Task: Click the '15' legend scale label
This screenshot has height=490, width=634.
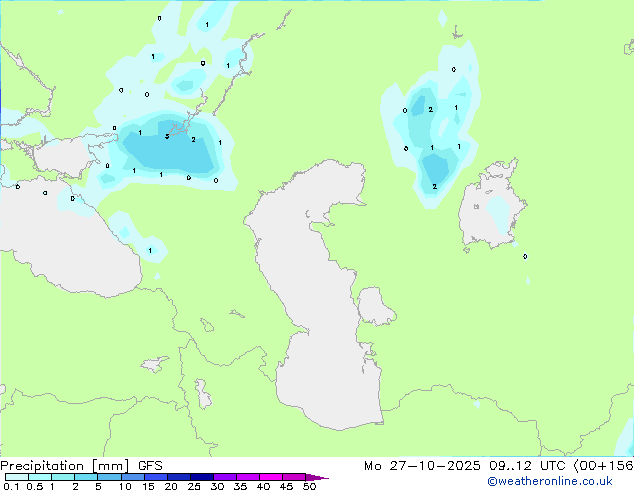Action: pos(148,486)
